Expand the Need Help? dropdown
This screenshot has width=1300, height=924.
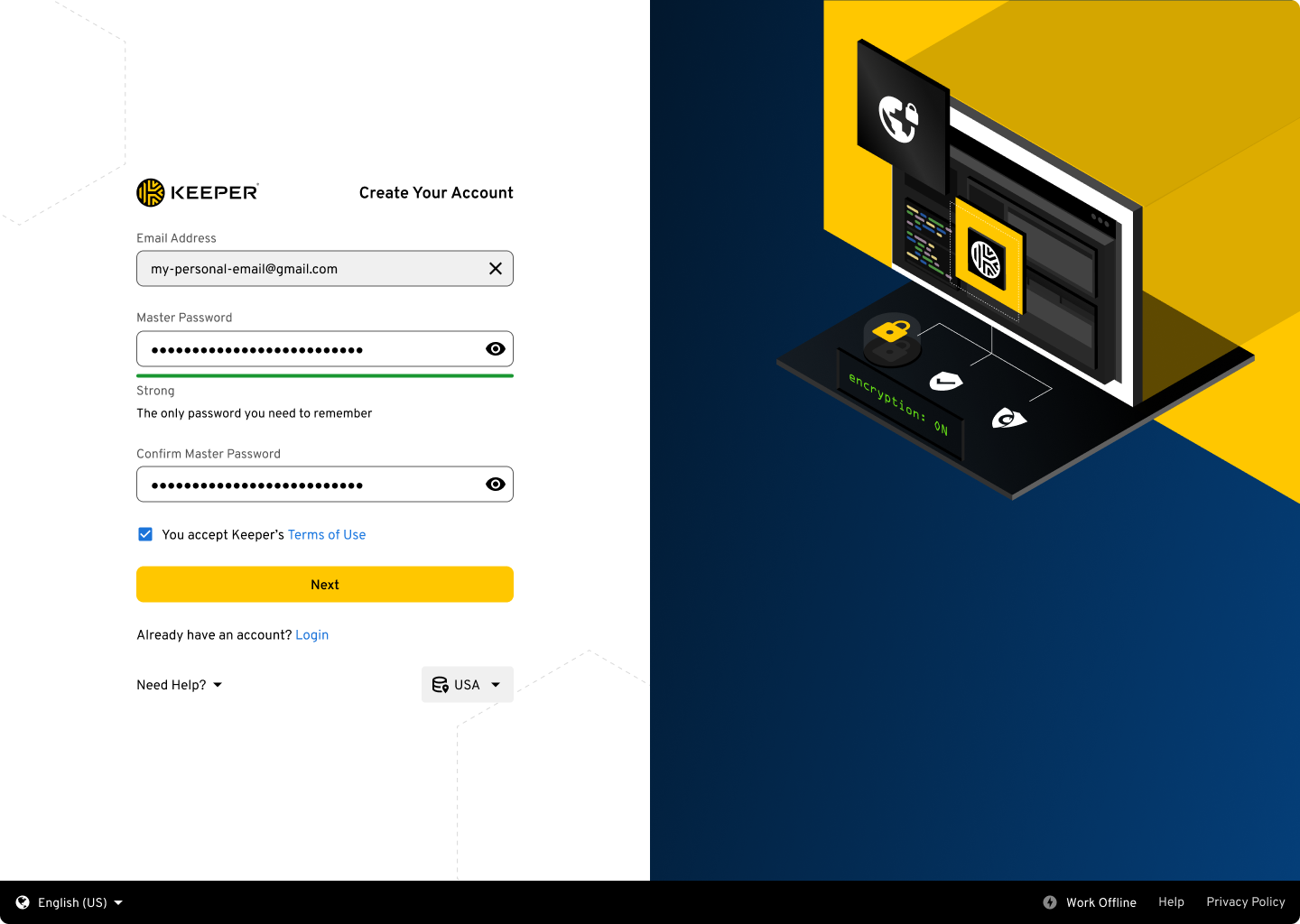[179, 685]
